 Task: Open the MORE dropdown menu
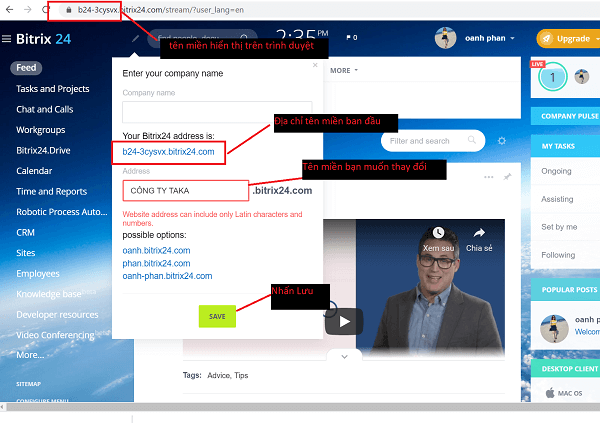[x=344, y=70]
